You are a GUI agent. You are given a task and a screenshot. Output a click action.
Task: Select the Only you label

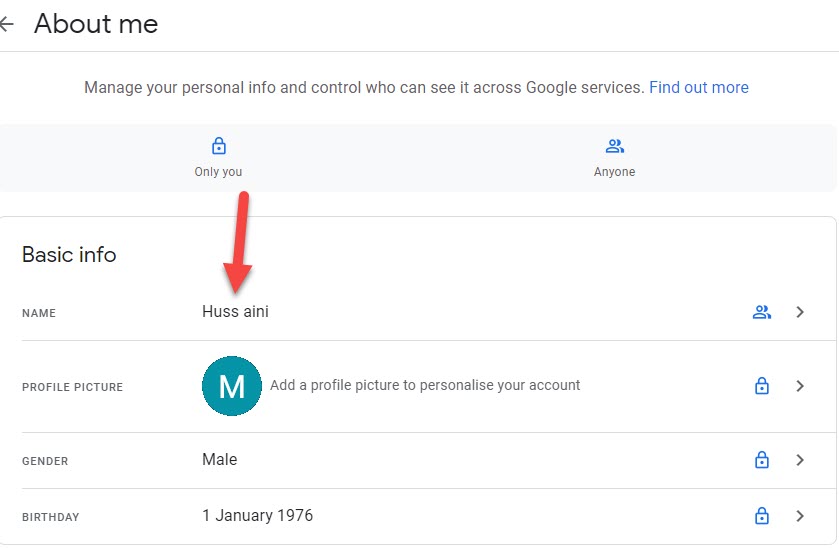(x=218, y=172)
